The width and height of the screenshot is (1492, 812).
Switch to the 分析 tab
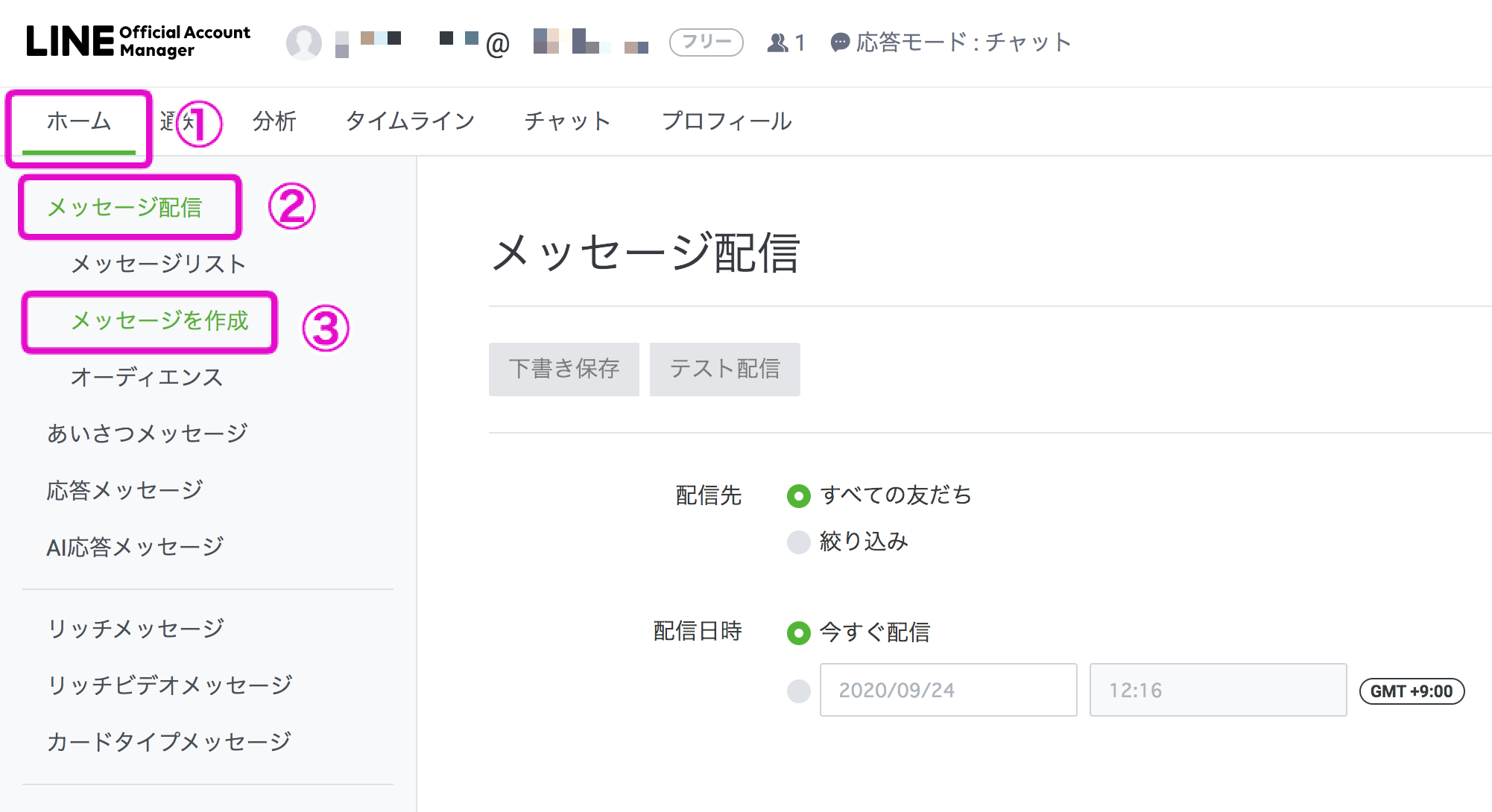274,121
